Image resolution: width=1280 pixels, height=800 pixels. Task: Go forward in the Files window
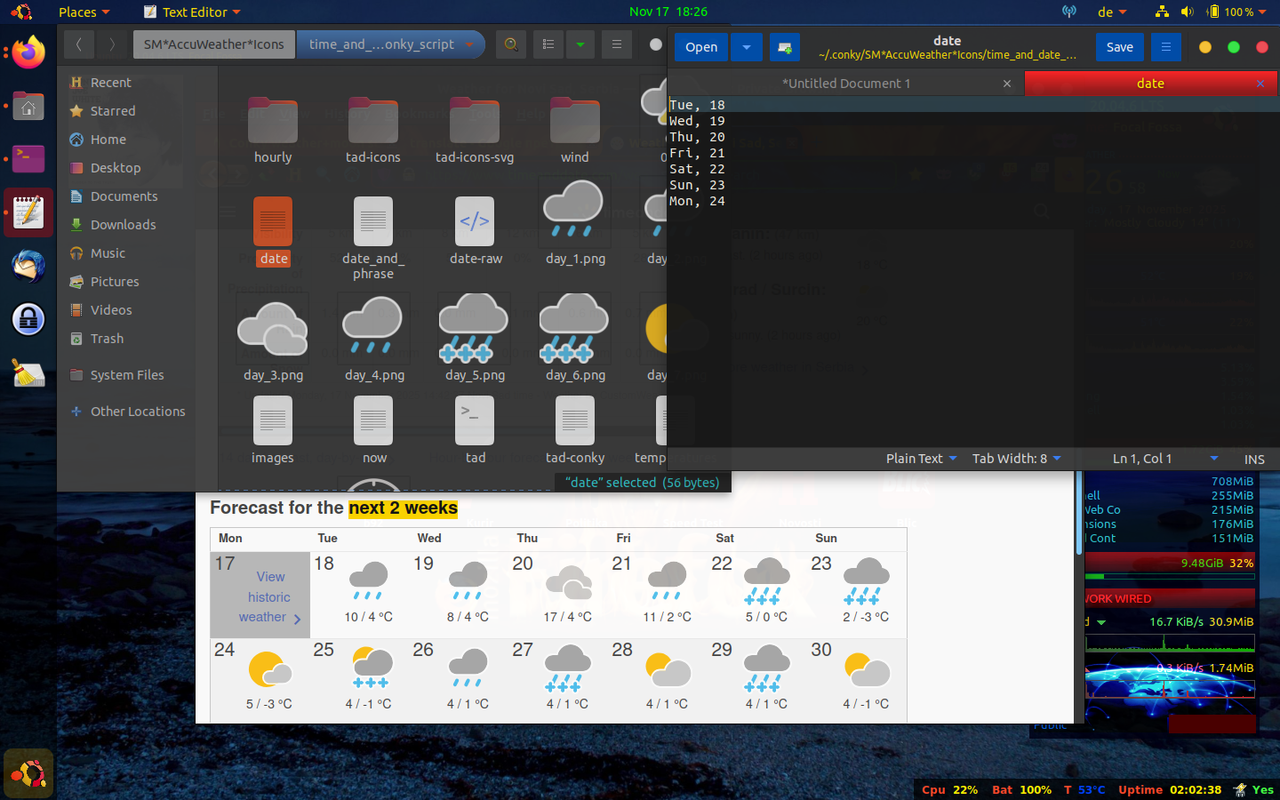coord(112,44)
